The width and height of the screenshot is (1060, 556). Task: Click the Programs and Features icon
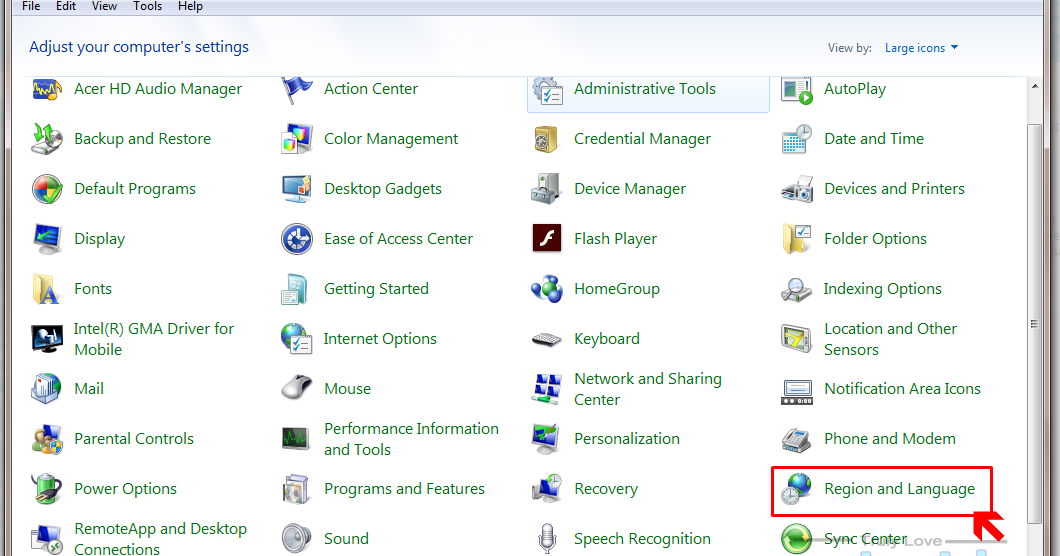296,490
